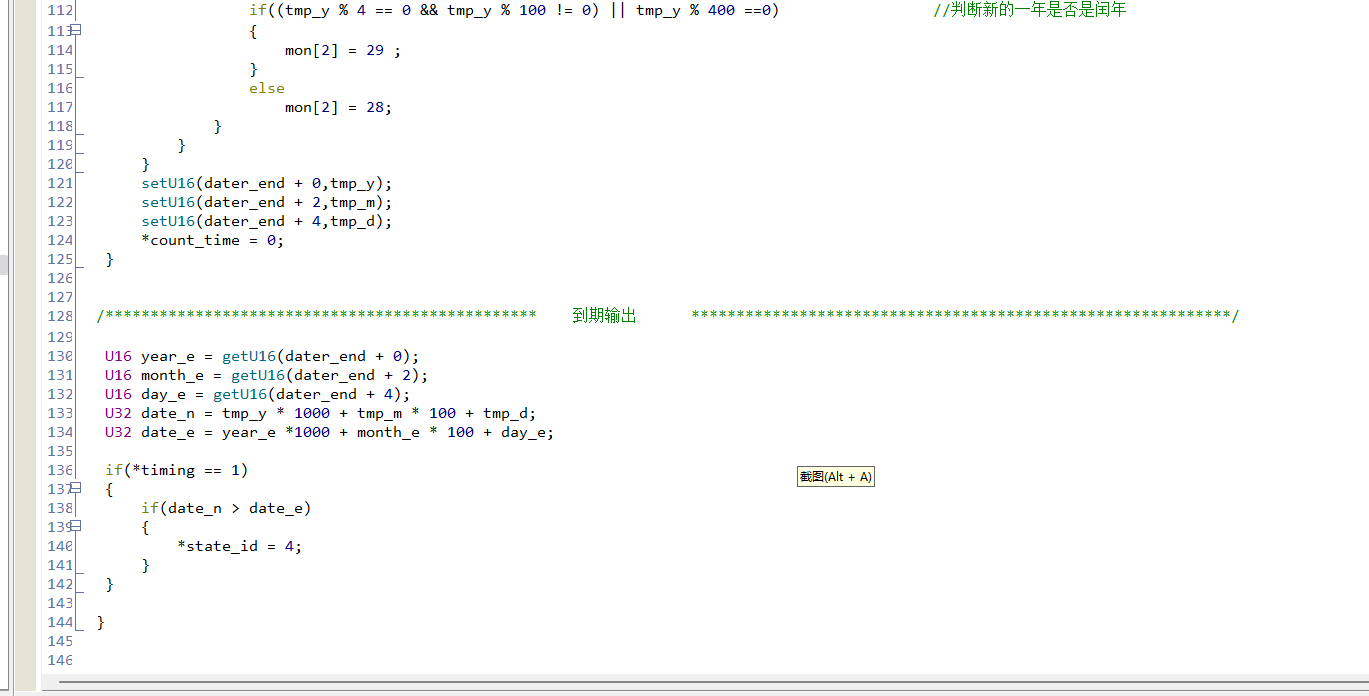Click the 'U32 date_e' declaration line
The image size is (1369, 696).
click(329, 432)
